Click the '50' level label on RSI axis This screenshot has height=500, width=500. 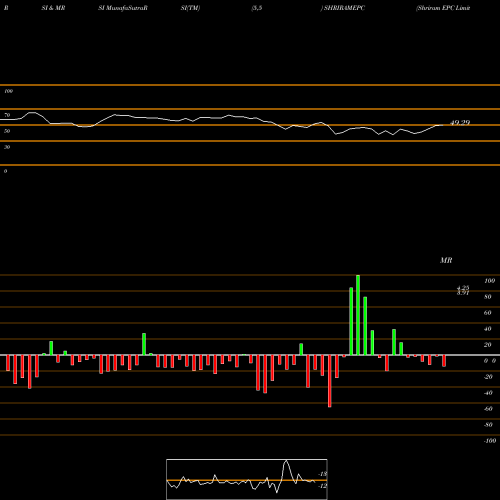[7, 131]
